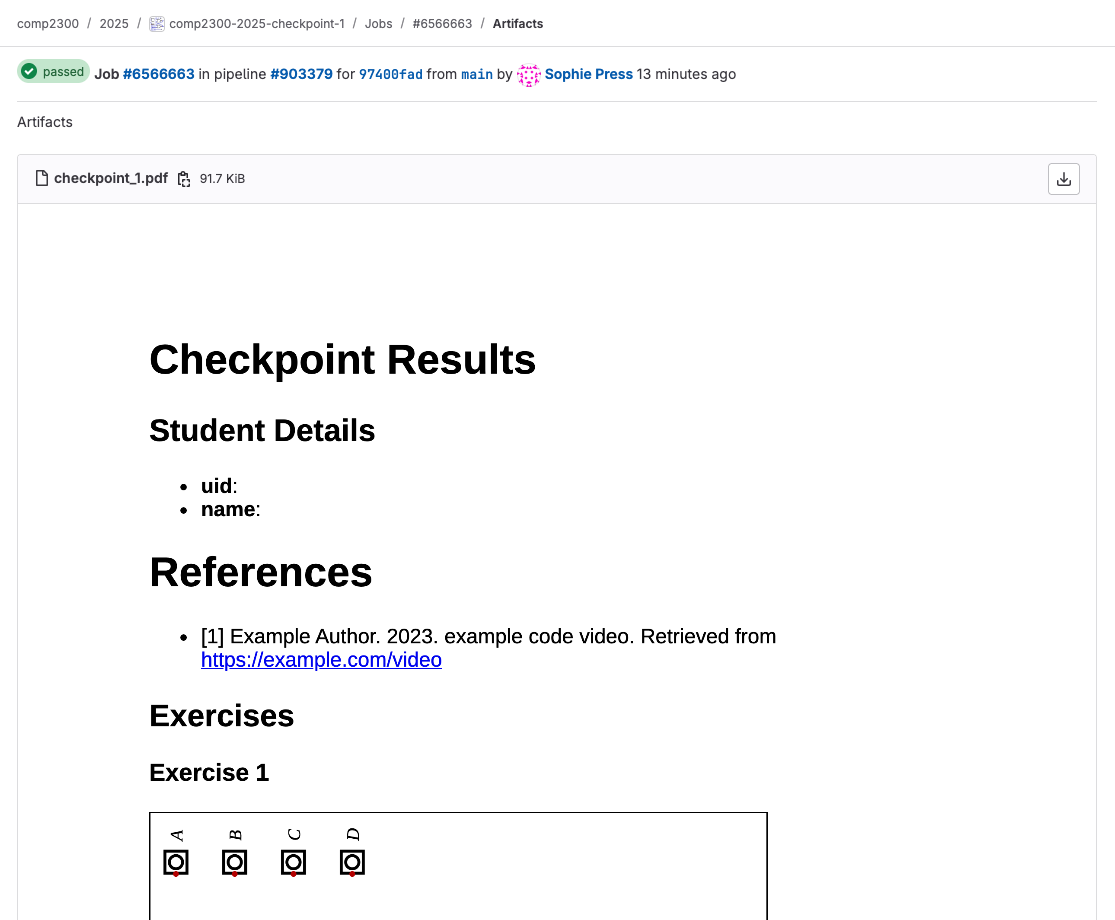
Task: Click the project avatar in breadcrumbs
Action: tap(157, 24)
